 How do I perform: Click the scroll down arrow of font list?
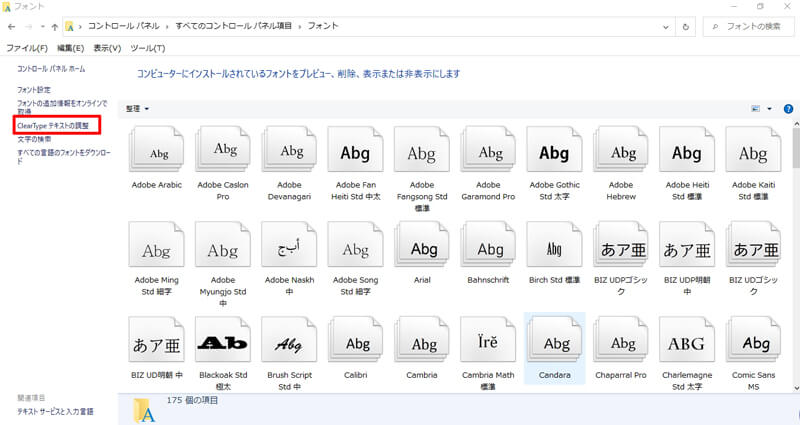pyautogui.click(x=796, y=388)
